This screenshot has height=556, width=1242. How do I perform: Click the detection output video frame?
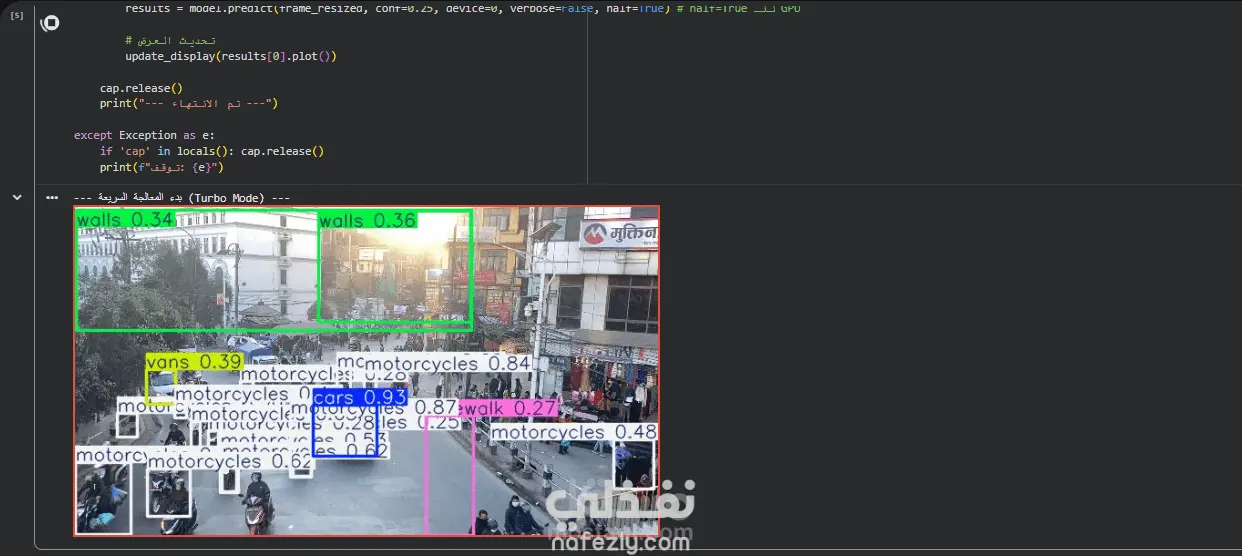(367, 371)
